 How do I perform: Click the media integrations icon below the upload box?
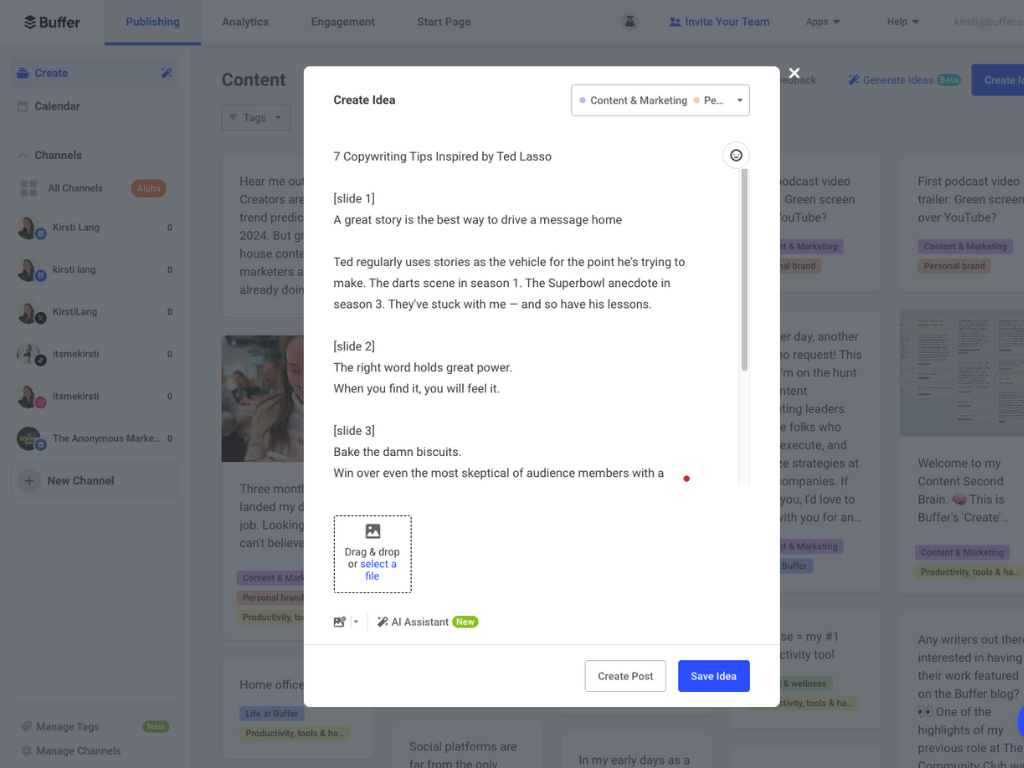pyautogui.click(x=340, y=622)
